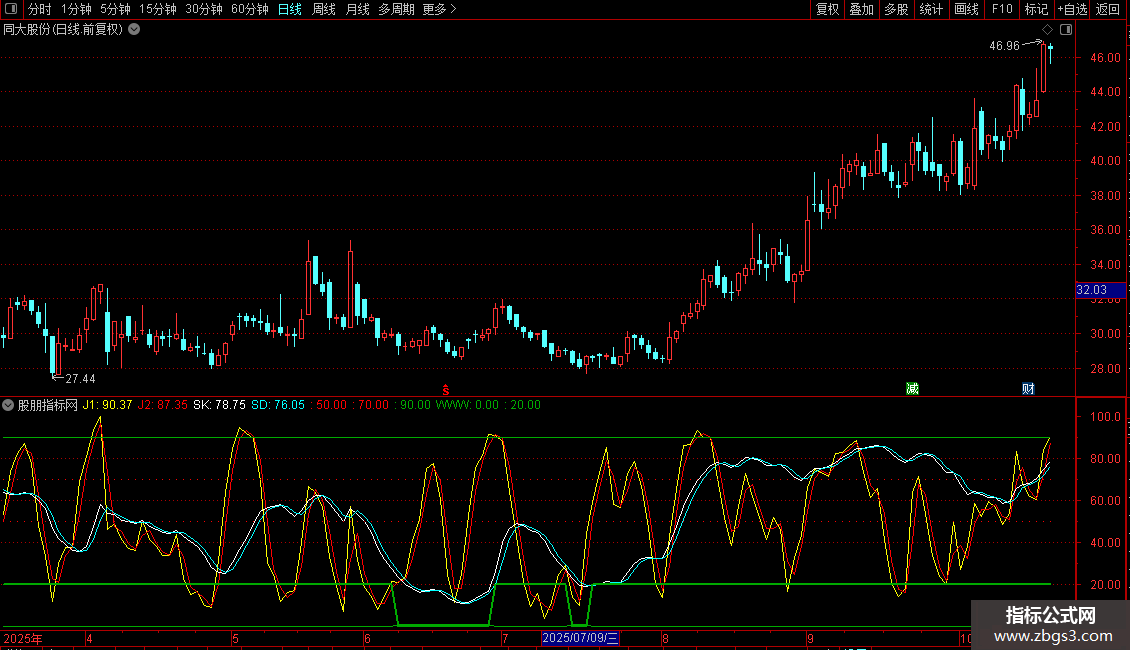Open the 画线 drawing tool
Viewport: 1130px width, 650px height.
tap(966, 9)
